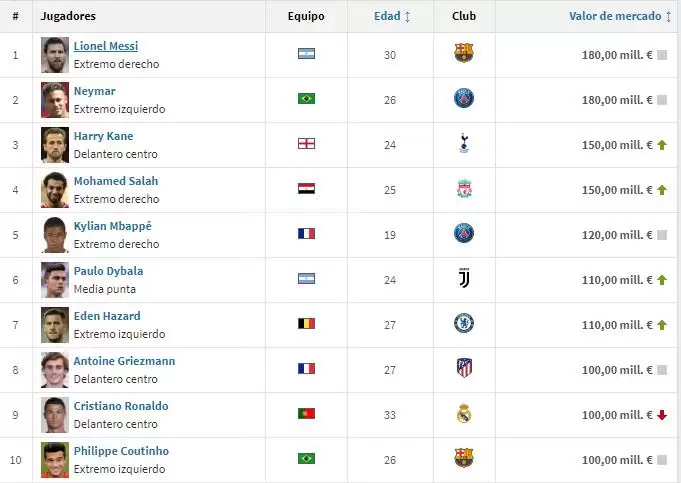Click Neymar's portrait thumbnail
The image size is (681, 483).
55,99
